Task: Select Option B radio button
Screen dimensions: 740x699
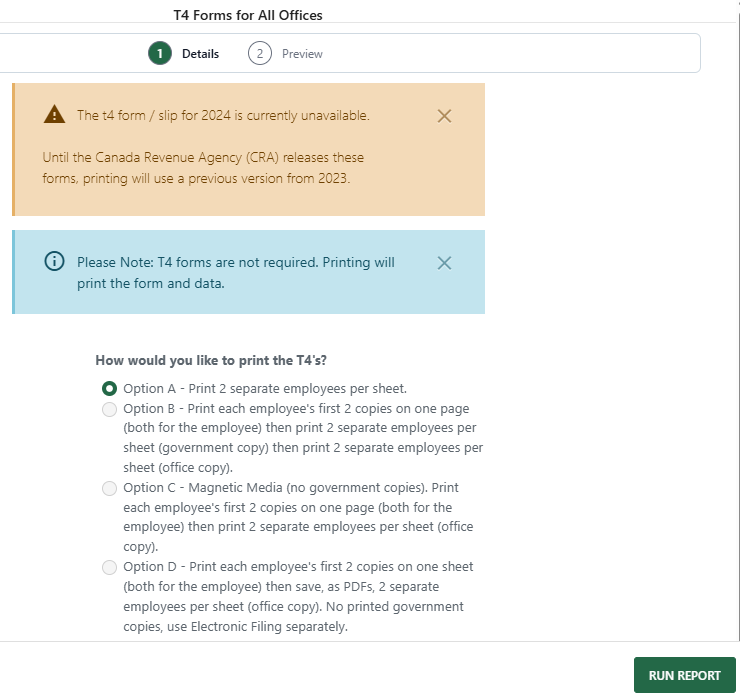Action: pyautogui.click(x=109, y=409)
